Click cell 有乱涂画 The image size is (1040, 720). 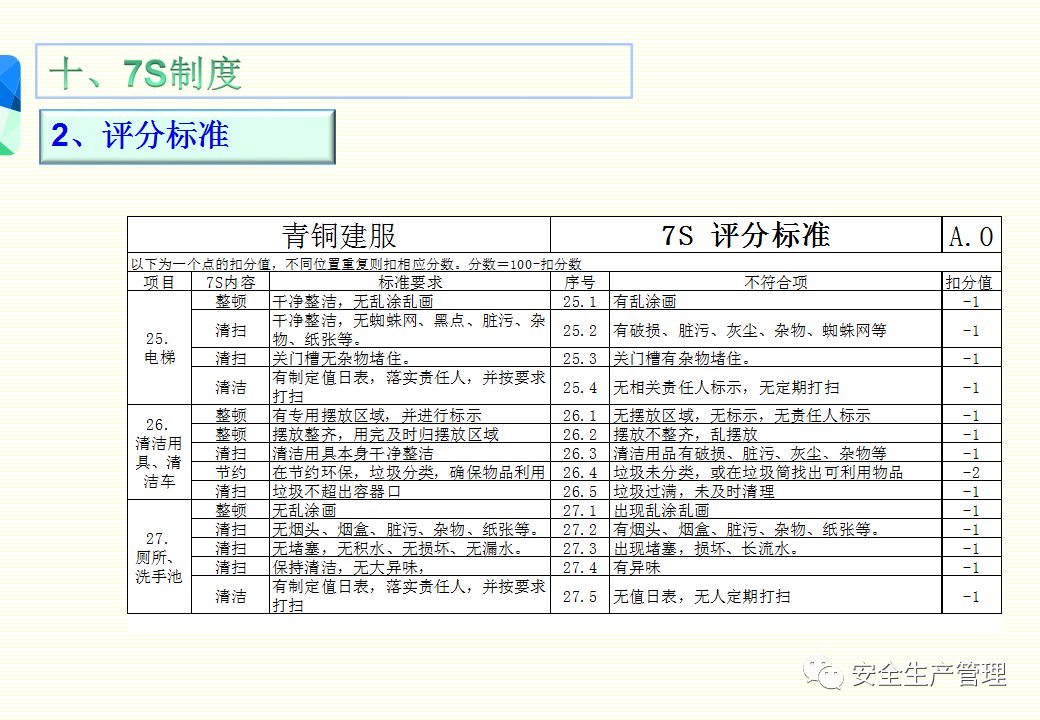tap(775, 301)
